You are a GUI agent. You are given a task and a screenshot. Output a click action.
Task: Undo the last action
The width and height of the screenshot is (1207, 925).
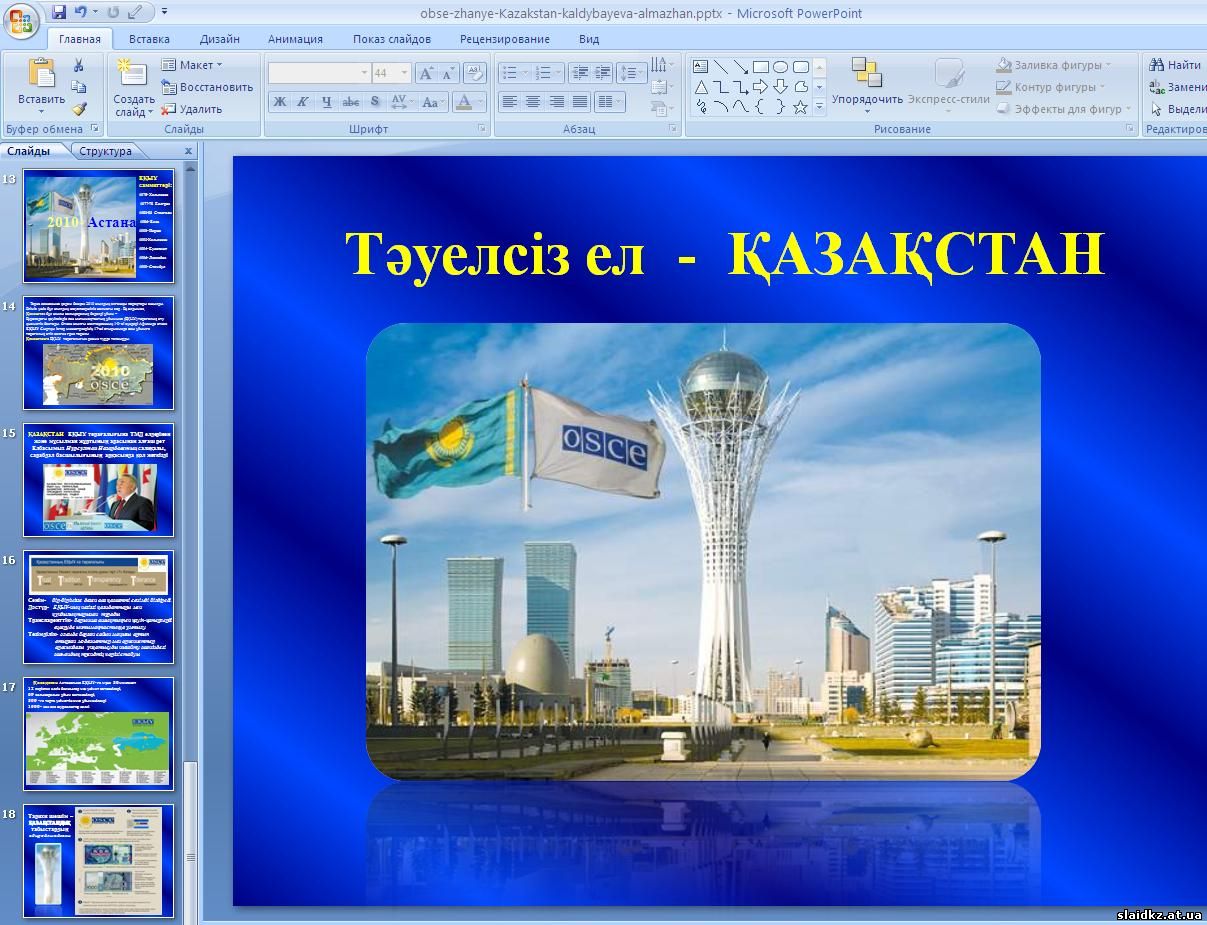coord(81,13)
